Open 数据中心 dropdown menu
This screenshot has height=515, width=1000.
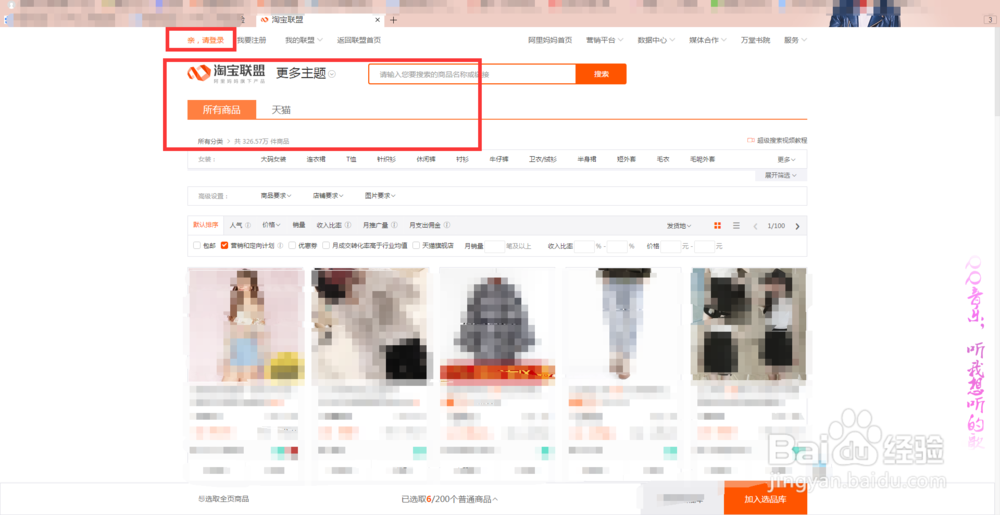(x=656, y=40)
